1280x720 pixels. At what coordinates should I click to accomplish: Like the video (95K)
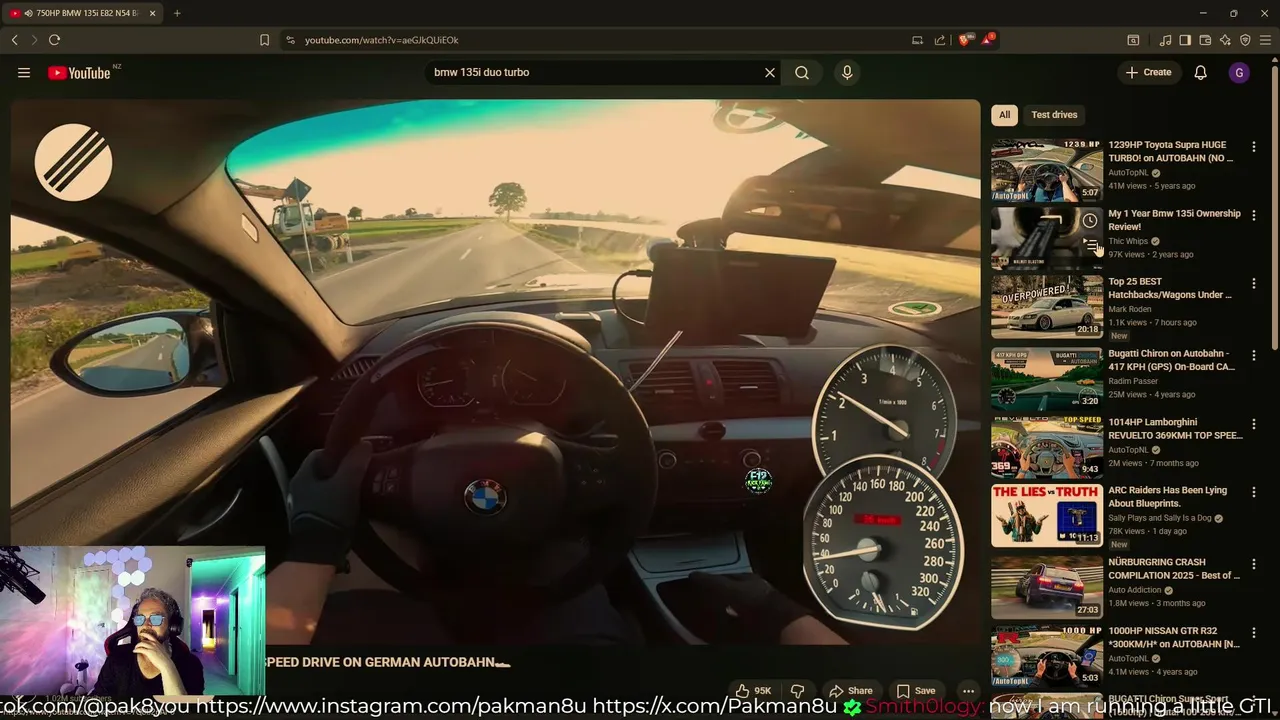click(753, 690)
